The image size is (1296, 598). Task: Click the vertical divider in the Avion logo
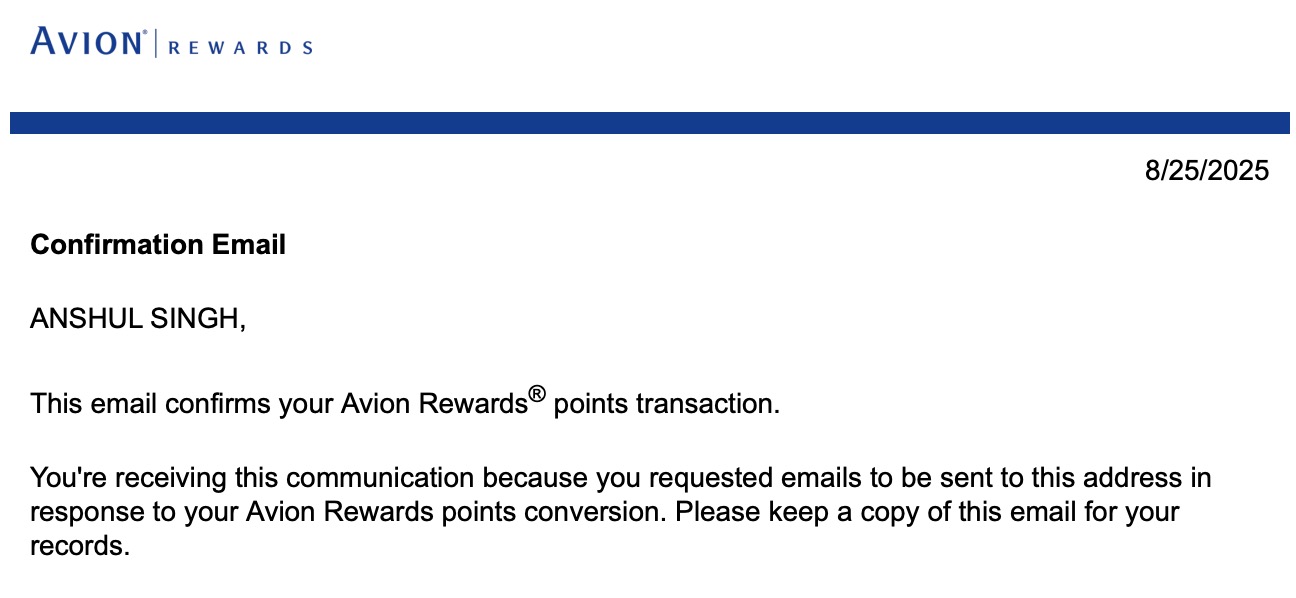click(156, 44)
